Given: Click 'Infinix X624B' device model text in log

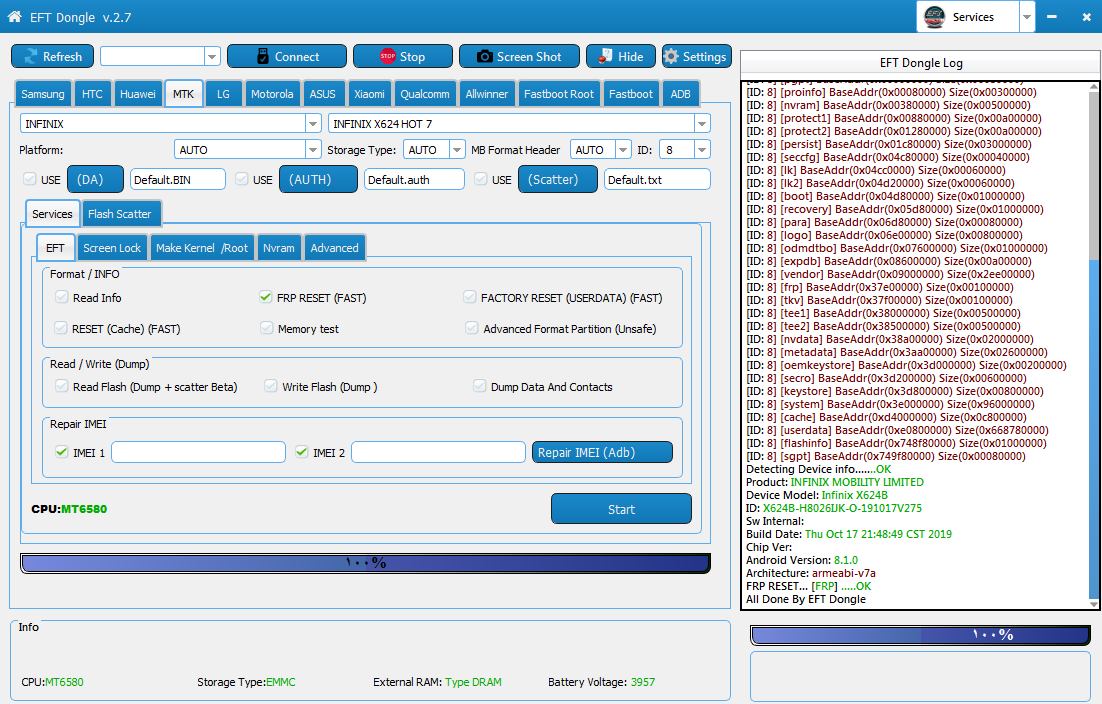Looking at the screenshot, I should click(855, 495).
